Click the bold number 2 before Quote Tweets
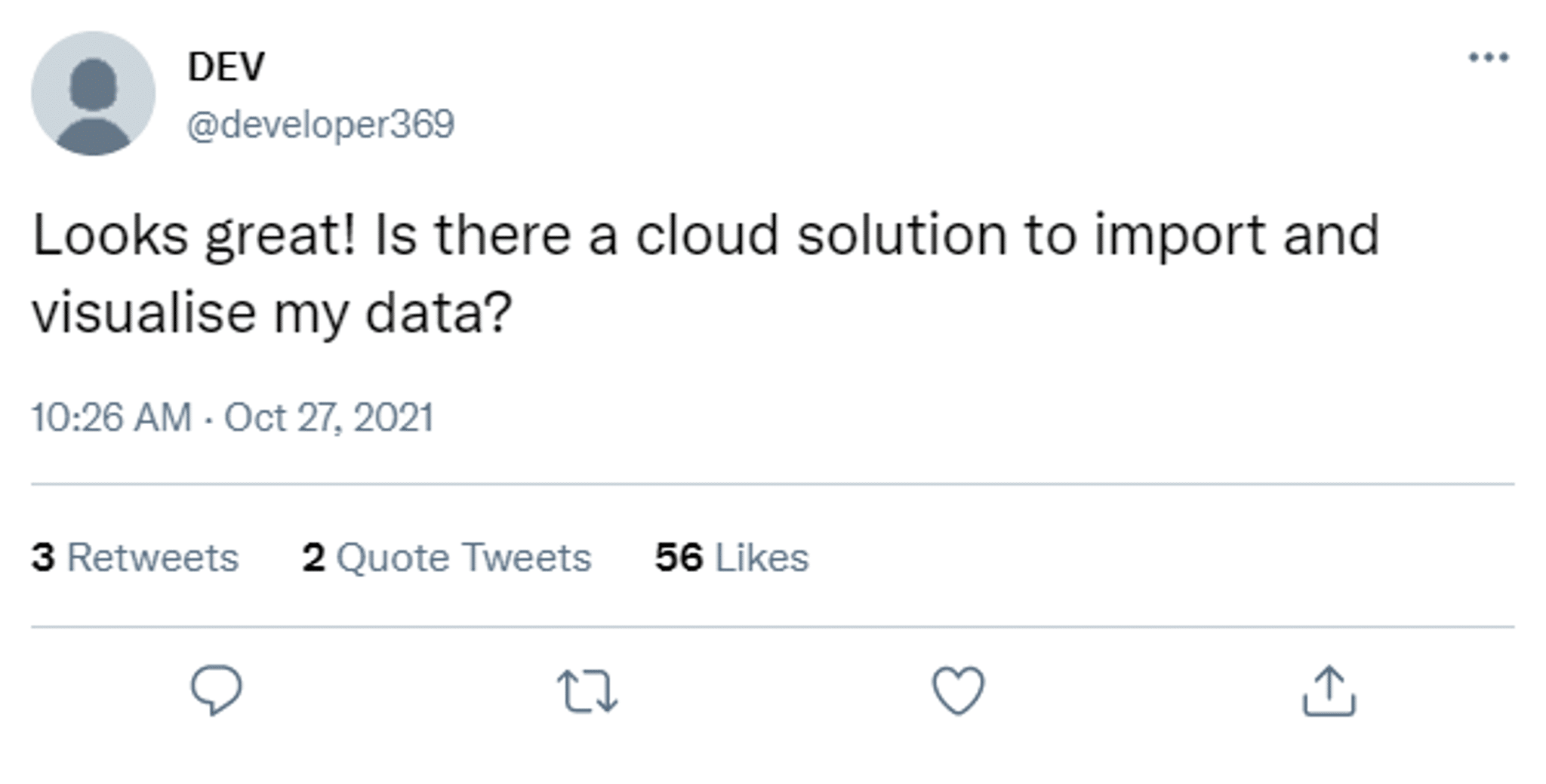 tap(313, 558)
